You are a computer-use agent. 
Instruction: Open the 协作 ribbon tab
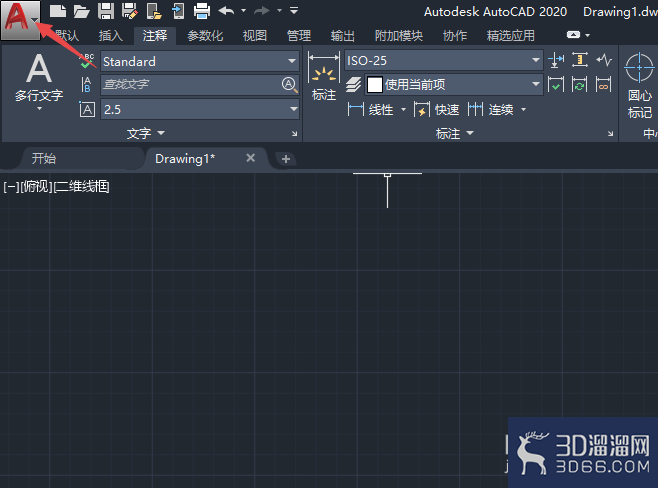(x=455, y=36)
